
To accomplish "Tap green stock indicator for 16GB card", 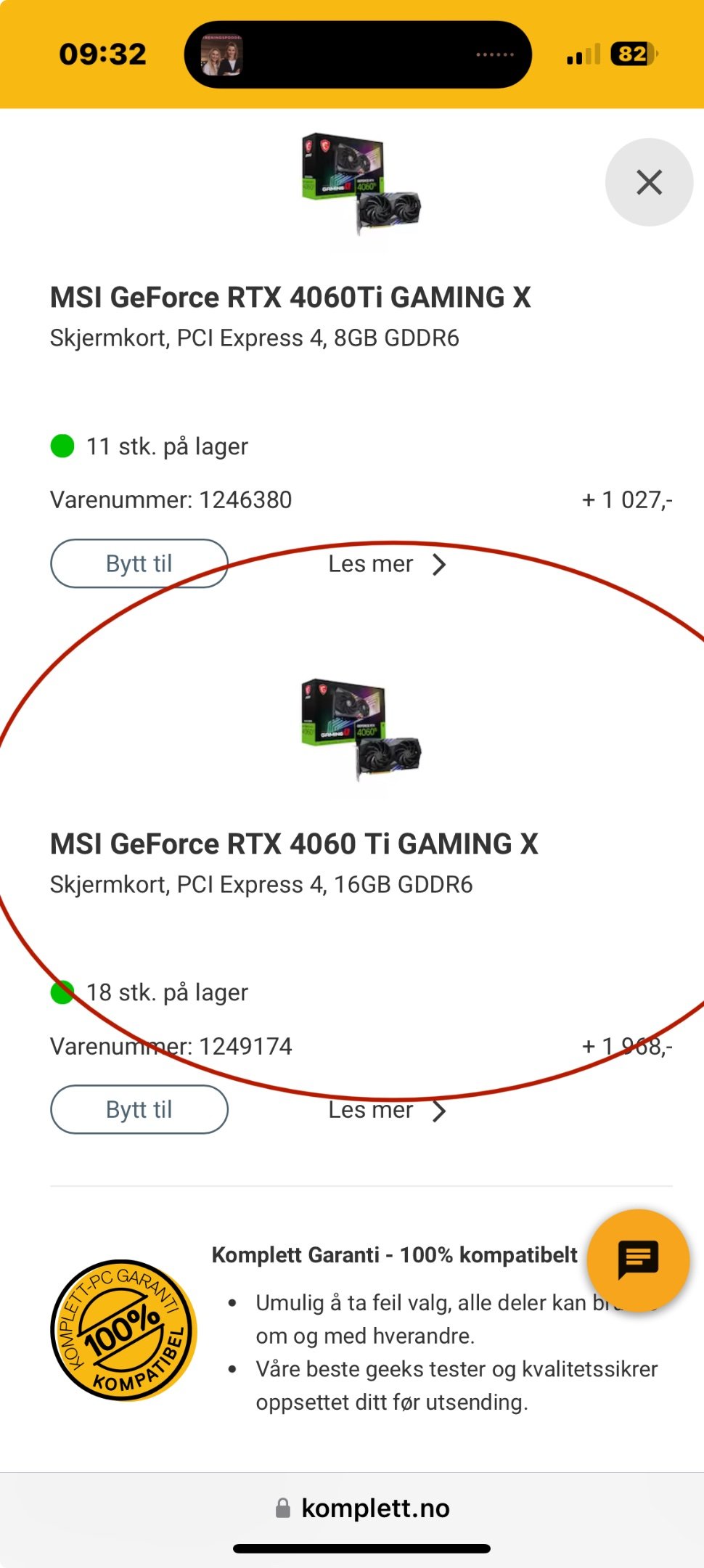I will [x=62, y=992].
